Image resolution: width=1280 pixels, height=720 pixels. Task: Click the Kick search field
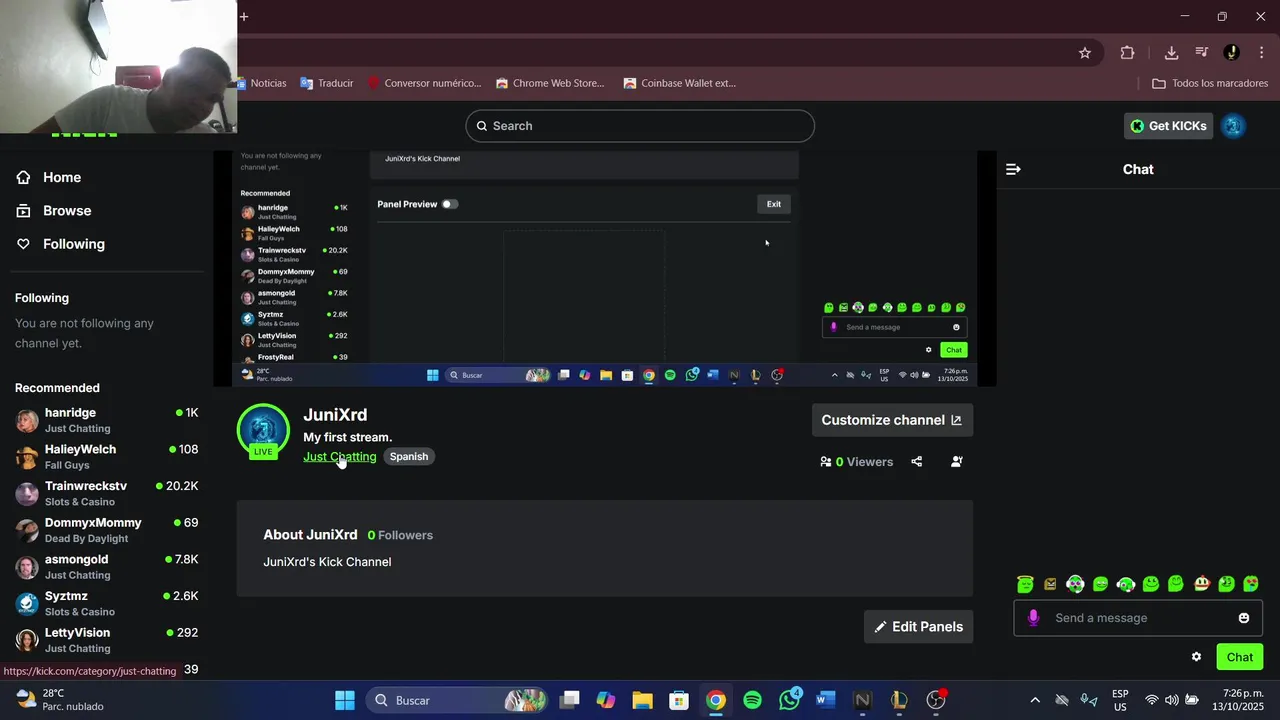point(640,126)
